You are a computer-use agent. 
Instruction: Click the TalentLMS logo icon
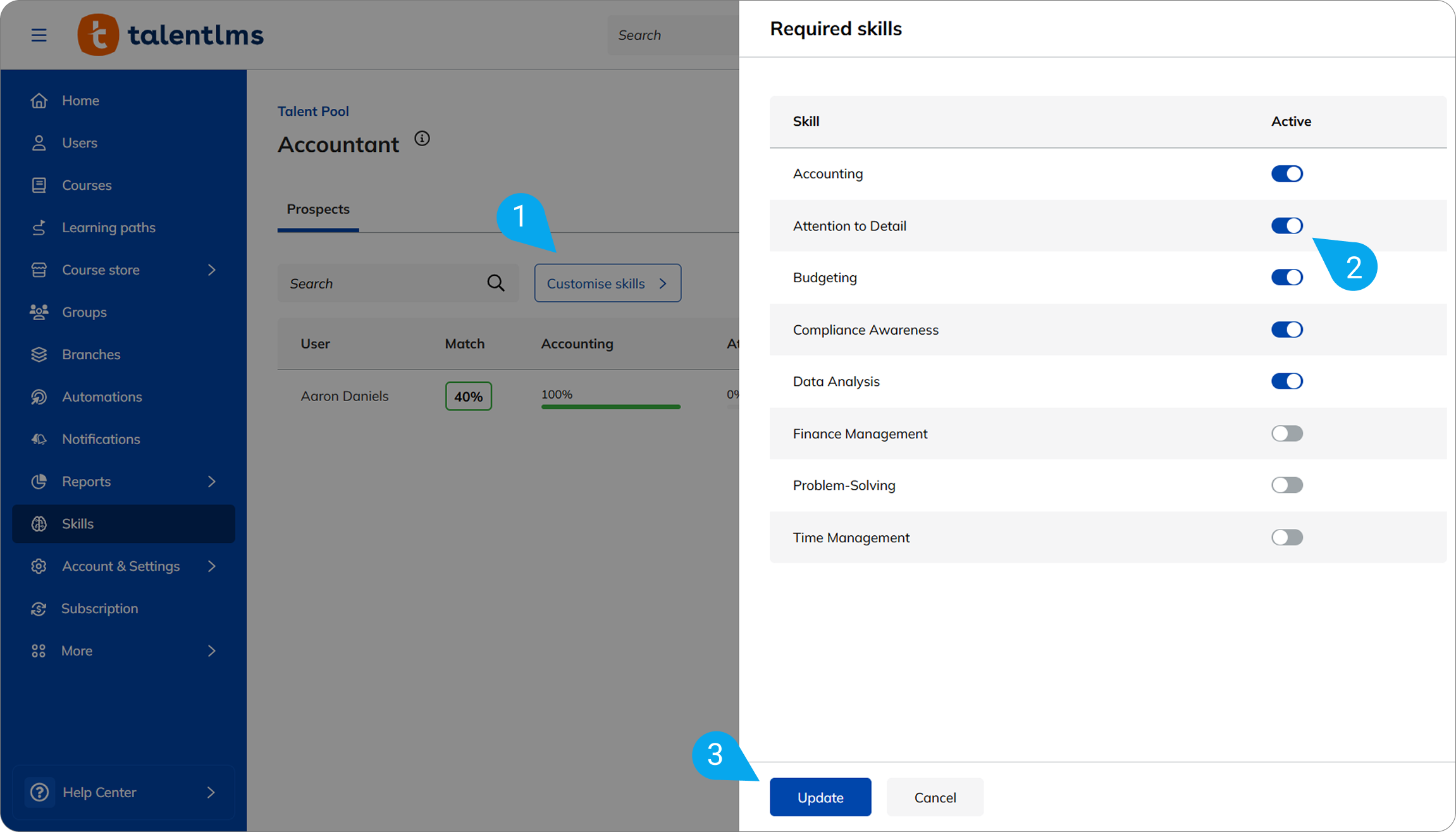click(98, 35)
